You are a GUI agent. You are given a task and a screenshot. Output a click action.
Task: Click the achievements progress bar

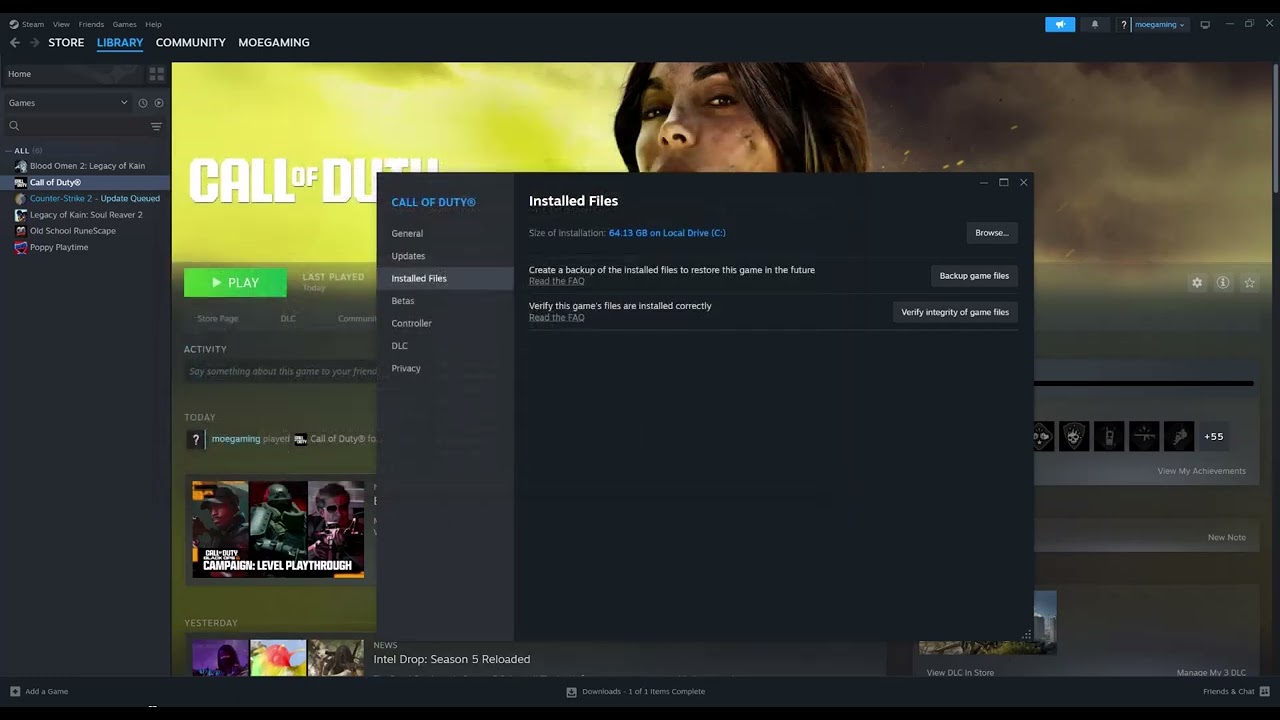1144,383
